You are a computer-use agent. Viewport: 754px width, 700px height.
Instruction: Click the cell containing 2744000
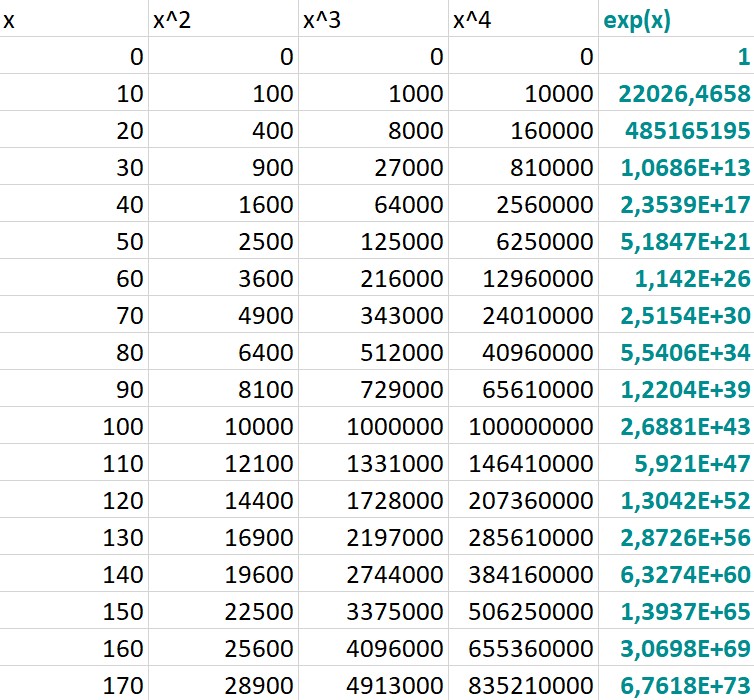[374, 574]
